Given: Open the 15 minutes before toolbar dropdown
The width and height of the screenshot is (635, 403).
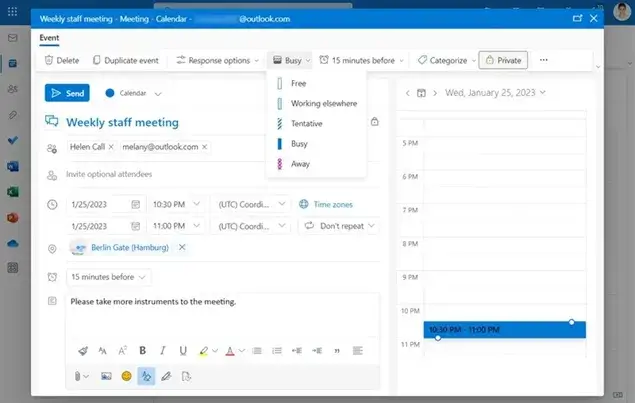Looking at the screenshot, I should (x=362, y=60).
